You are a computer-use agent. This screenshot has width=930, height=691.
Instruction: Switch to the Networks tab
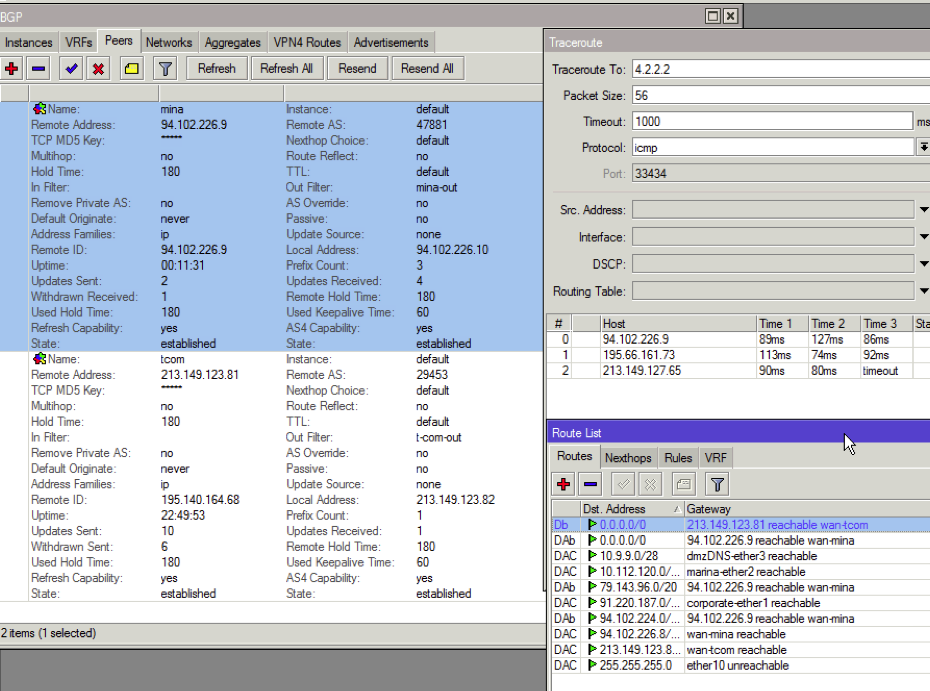click(168, 42)
